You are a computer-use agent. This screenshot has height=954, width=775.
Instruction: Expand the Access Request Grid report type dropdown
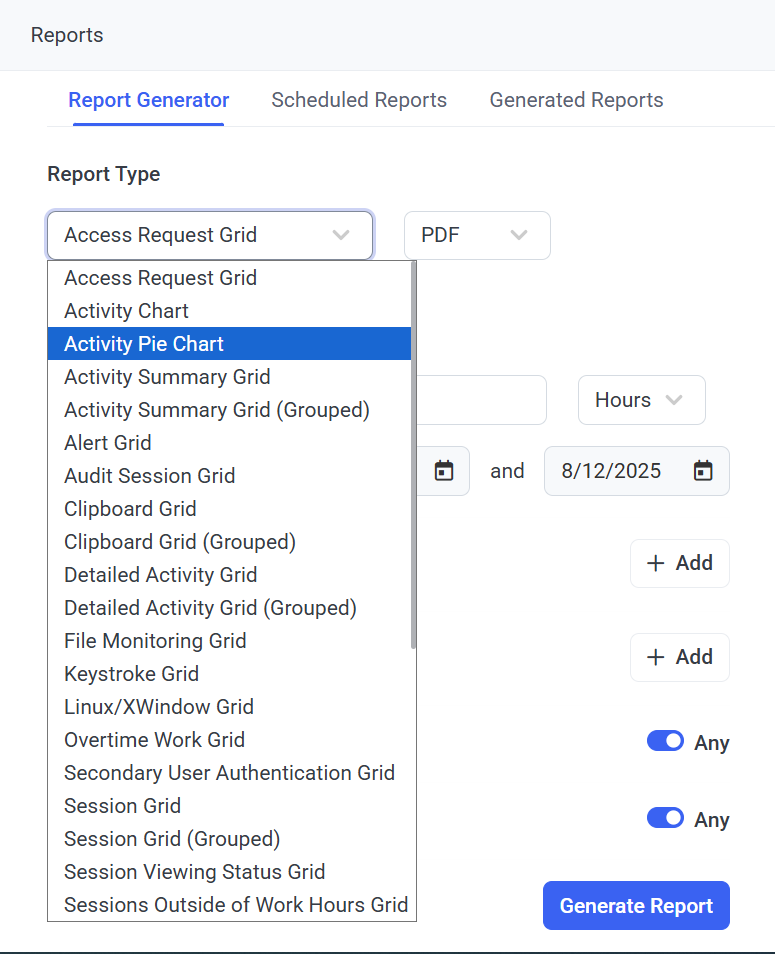click(210, 235)
